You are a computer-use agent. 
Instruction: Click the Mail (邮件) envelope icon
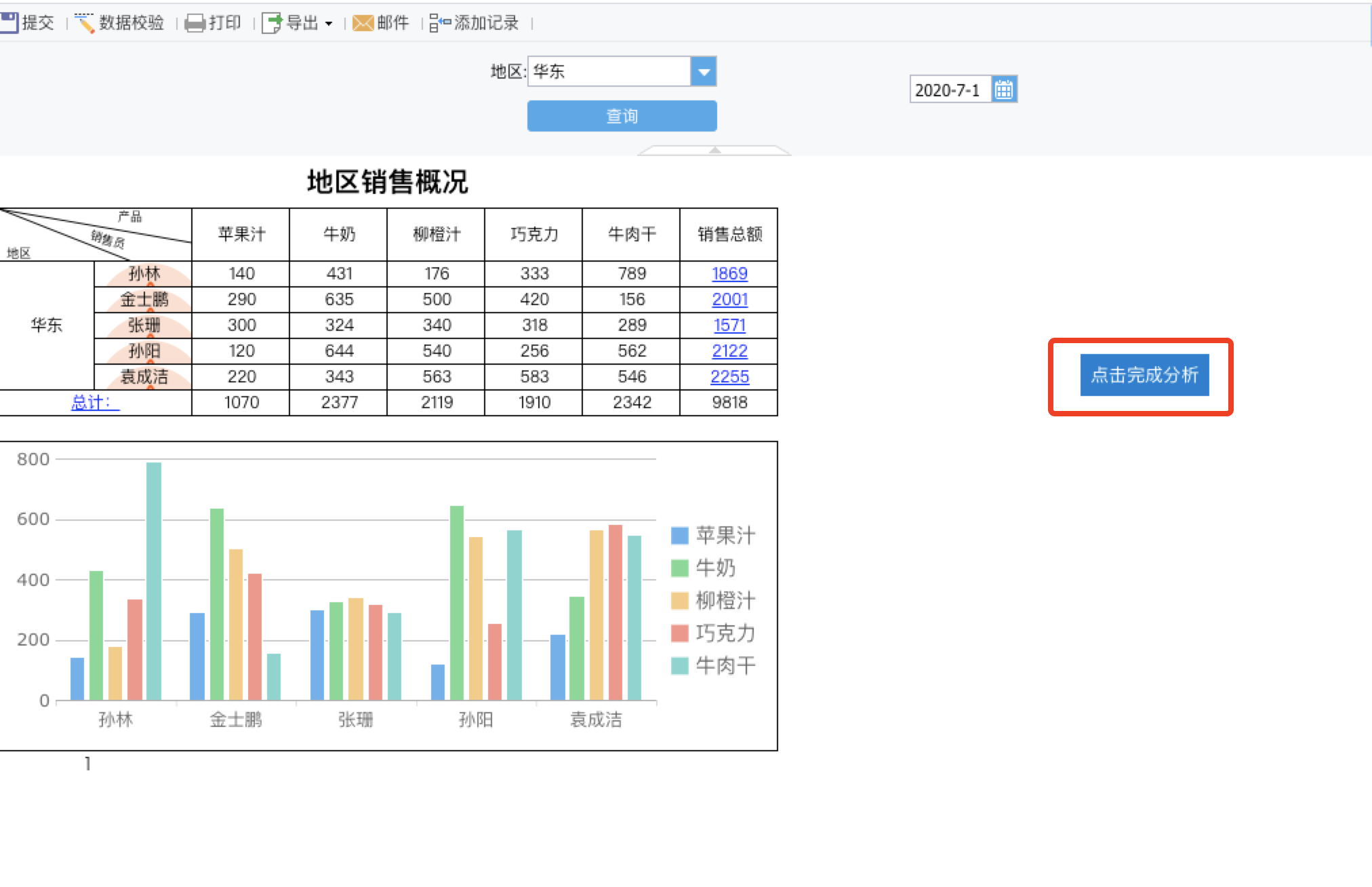click(363, 24)
